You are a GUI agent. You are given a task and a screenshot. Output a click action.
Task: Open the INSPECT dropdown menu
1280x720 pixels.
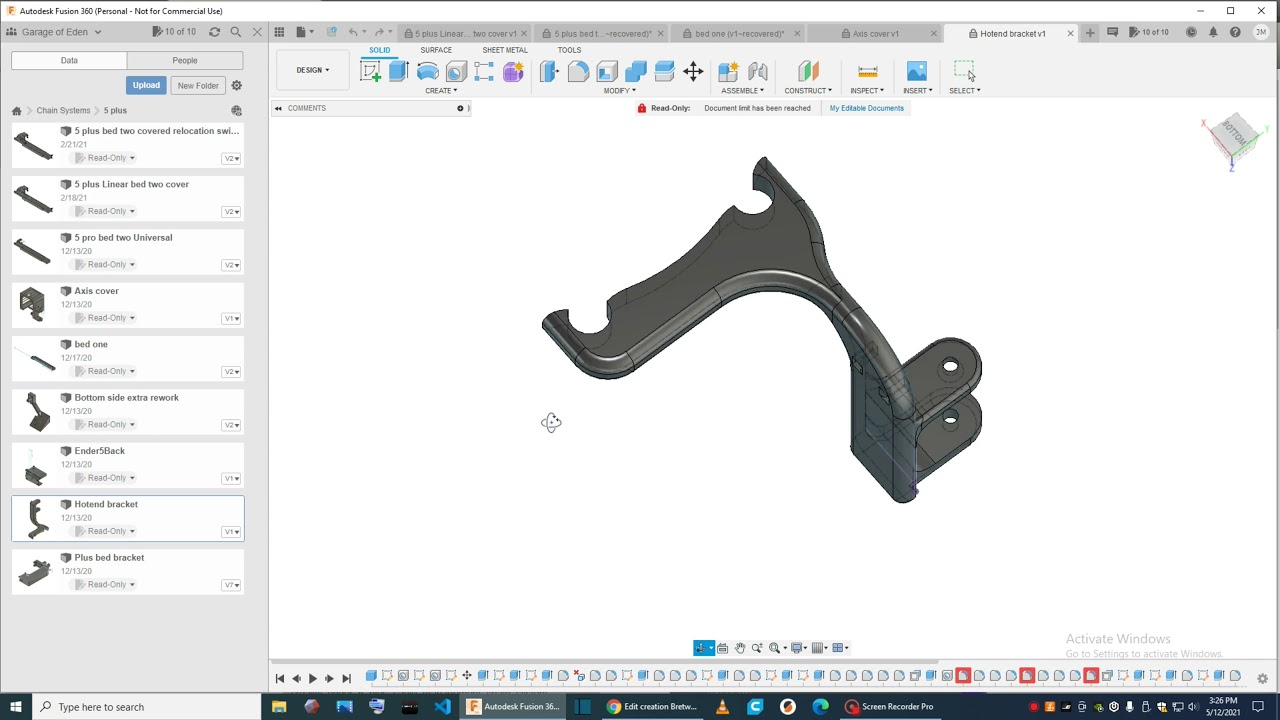tap(867, 91)
